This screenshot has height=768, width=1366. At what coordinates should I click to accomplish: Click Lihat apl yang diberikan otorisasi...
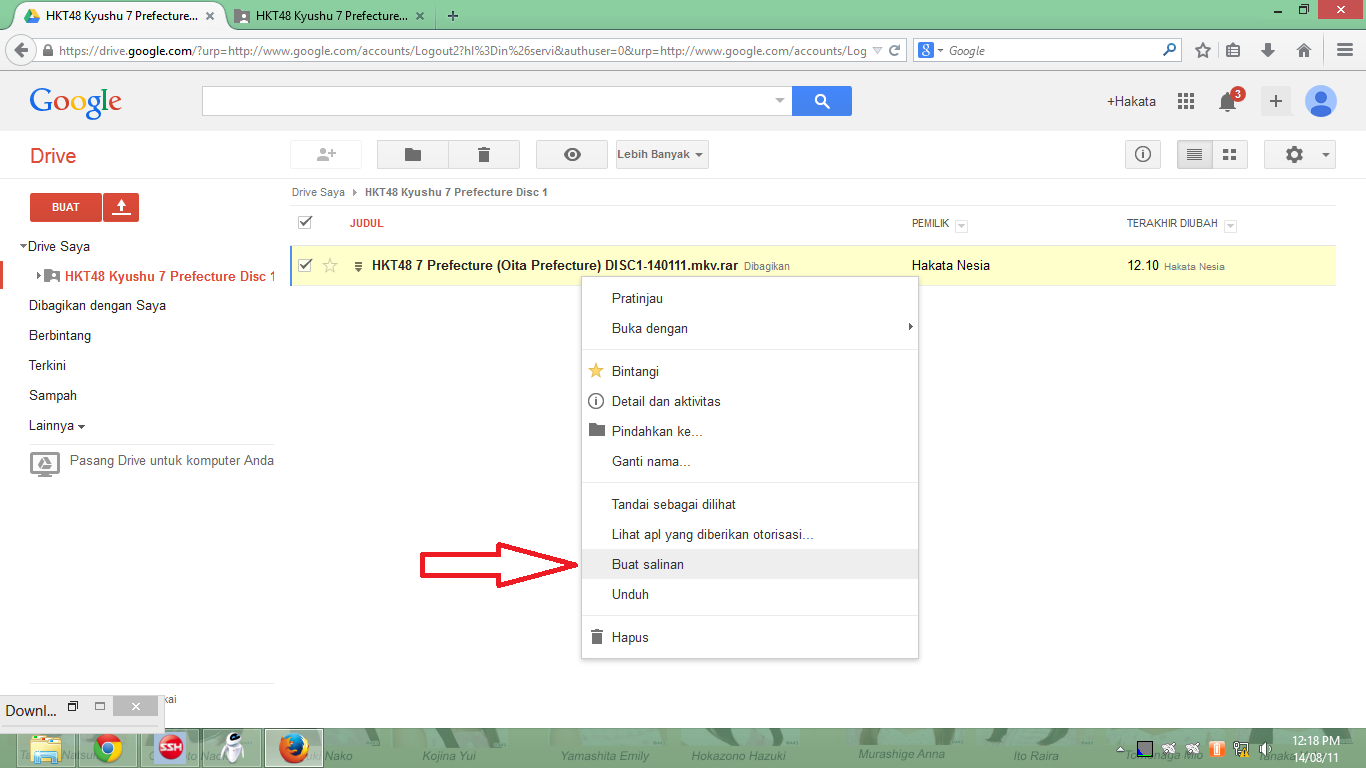pyautogui.click(x=750, y=534)
